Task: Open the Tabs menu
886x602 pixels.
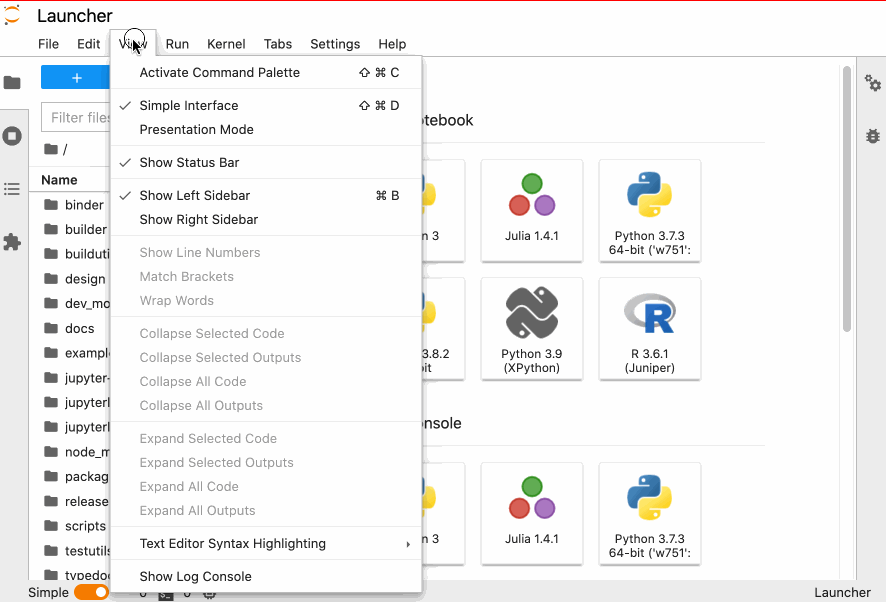Action: (278, 44)
